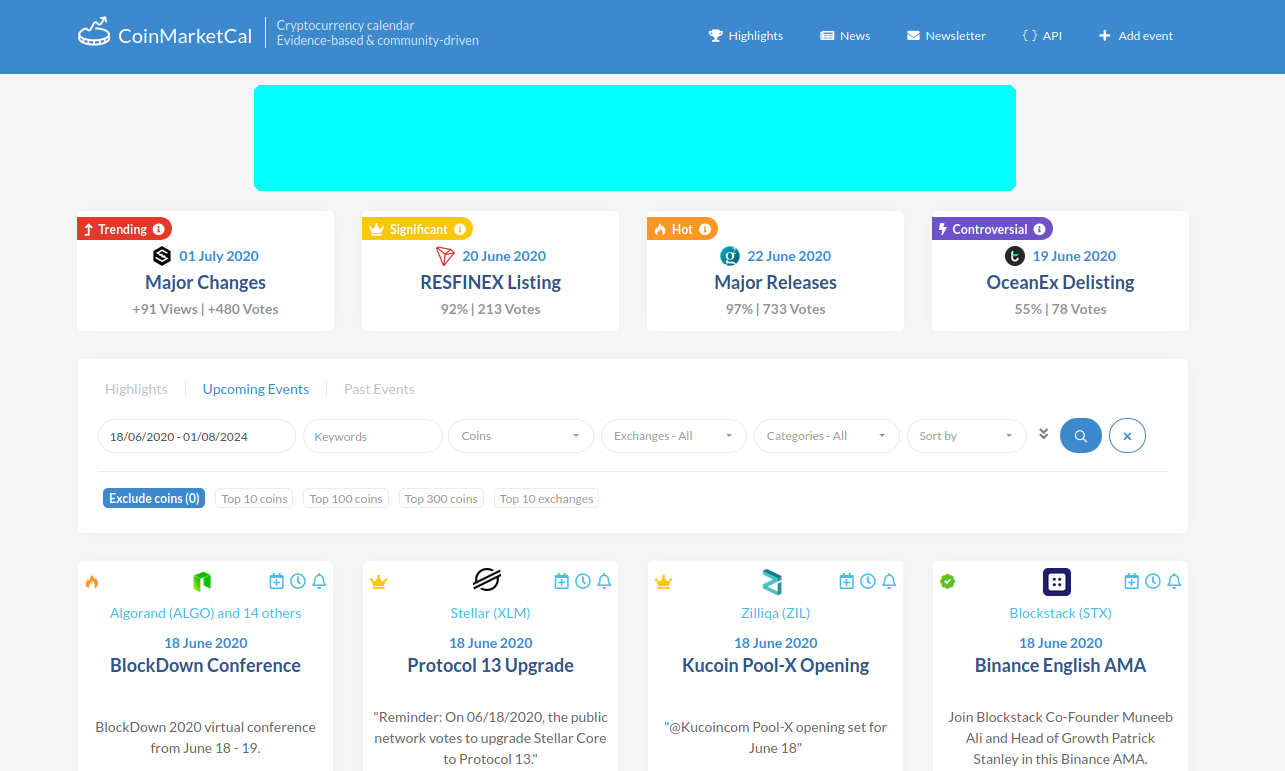The width and height of the screenshot is (1285, 771).
Task: Toggle the Top 100 coins filter
Action: (346, 498)
